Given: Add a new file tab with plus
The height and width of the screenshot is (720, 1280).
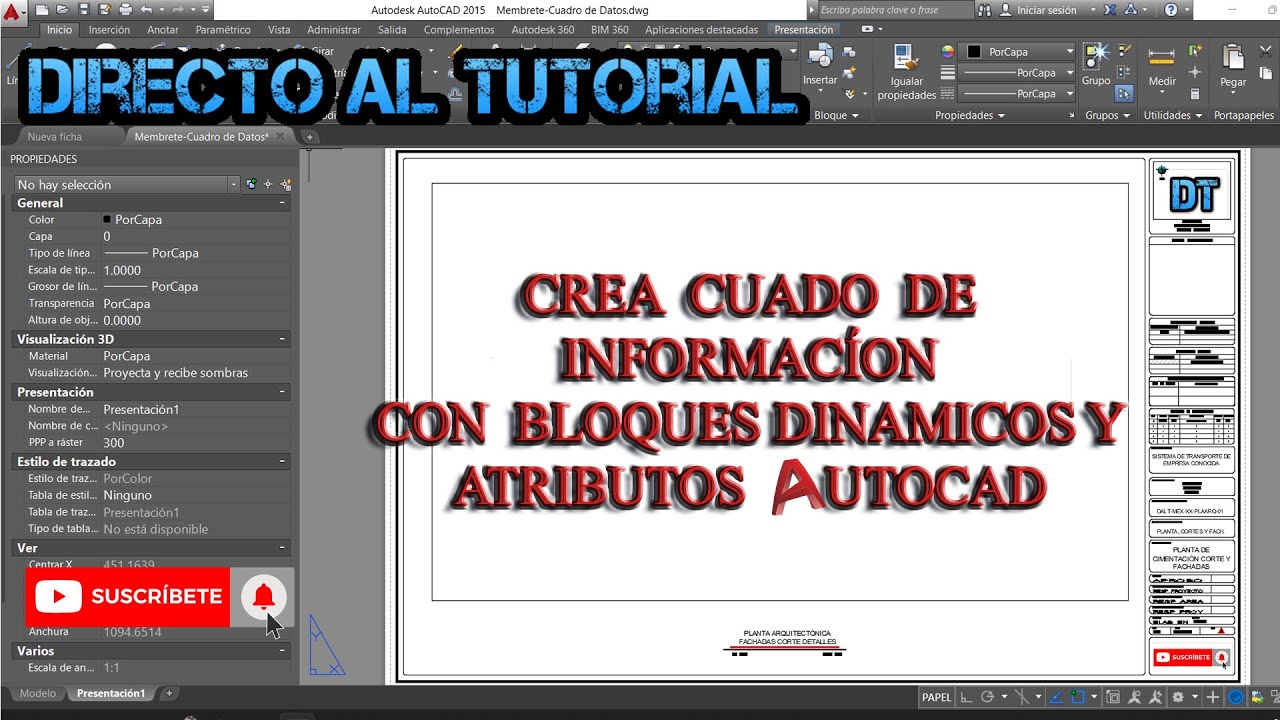Looking at the screenshot, I should coord(309,136).
